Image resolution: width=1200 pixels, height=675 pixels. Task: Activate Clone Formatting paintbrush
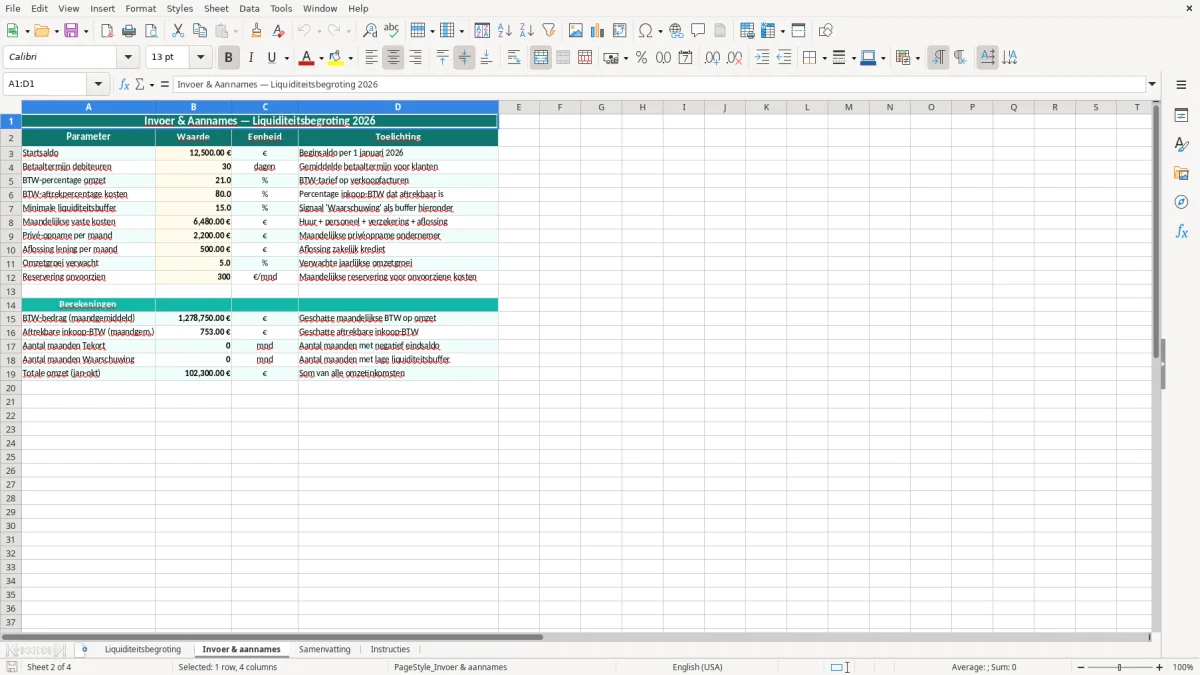tap(257, 31)
